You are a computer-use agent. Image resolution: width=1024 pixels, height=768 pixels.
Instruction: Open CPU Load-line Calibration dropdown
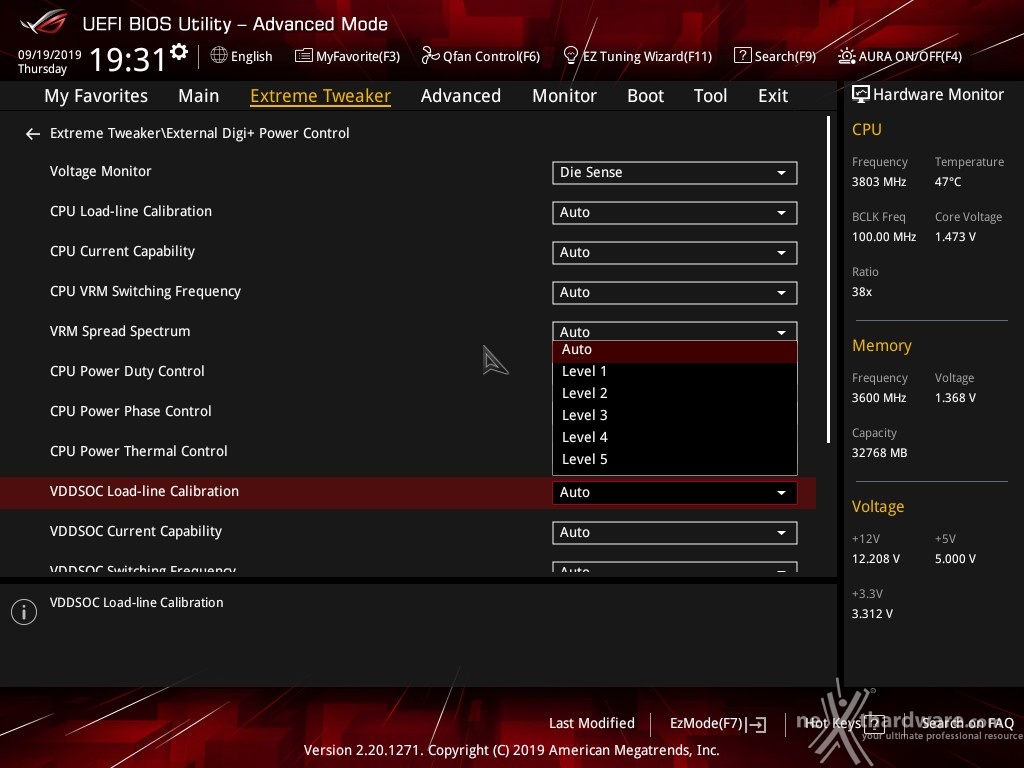675,213
